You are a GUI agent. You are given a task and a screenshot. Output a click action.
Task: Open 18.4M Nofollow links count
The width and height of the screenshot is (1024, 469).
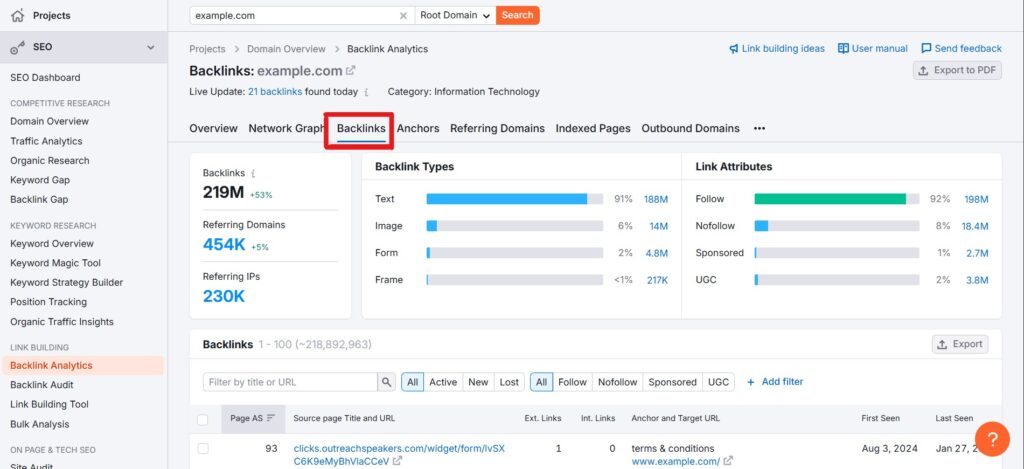pos(975,226)
